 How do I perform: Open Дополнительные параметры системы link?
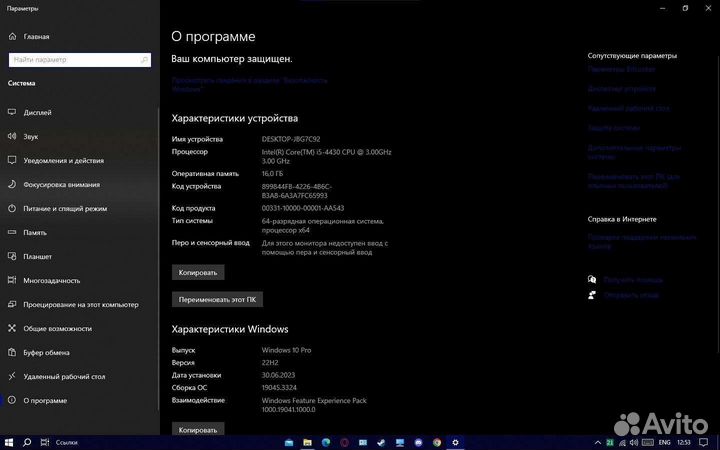point(634,152)
